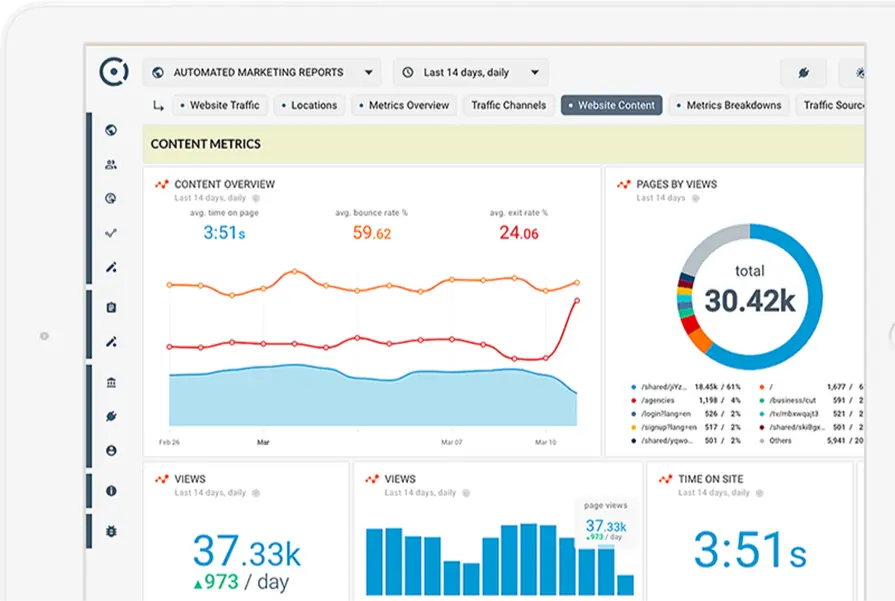Switch to the Traffic Sources tab
This screenshot has width=895, height=601.
point(831,106)
